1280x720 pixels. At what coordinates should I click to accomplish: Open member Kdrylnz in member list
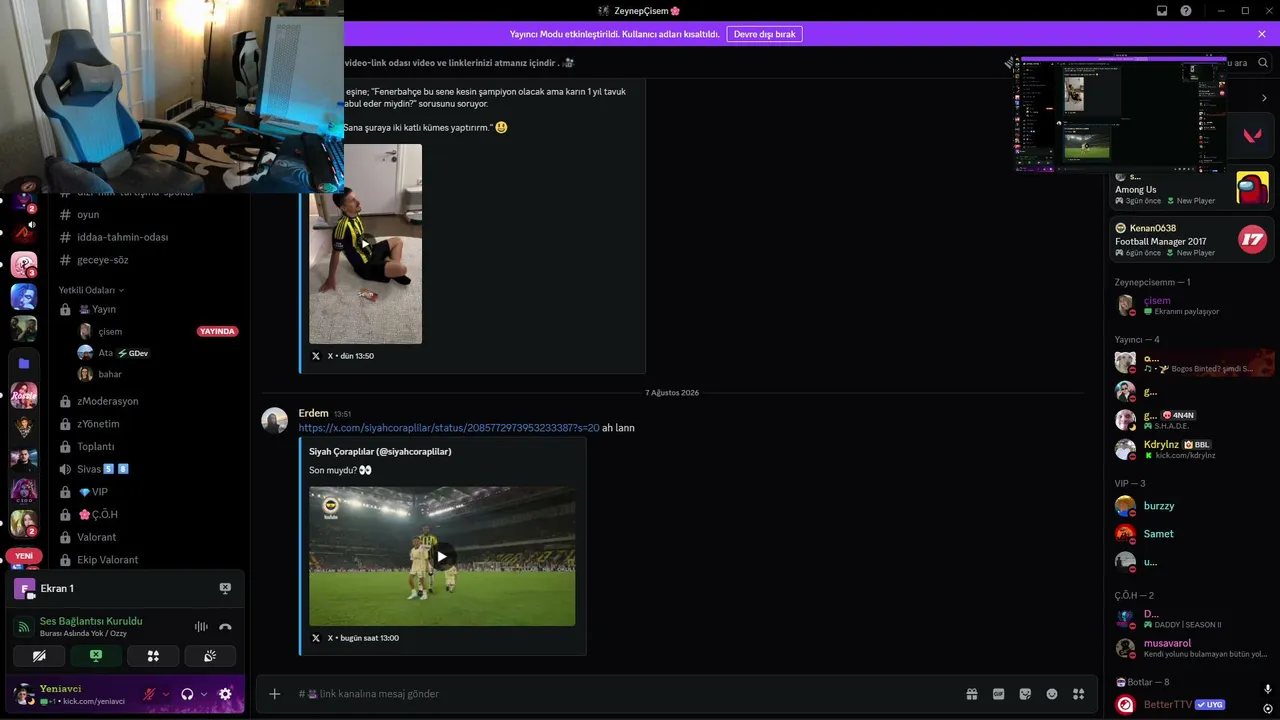pyautogui.click(x=1192, y=449)
